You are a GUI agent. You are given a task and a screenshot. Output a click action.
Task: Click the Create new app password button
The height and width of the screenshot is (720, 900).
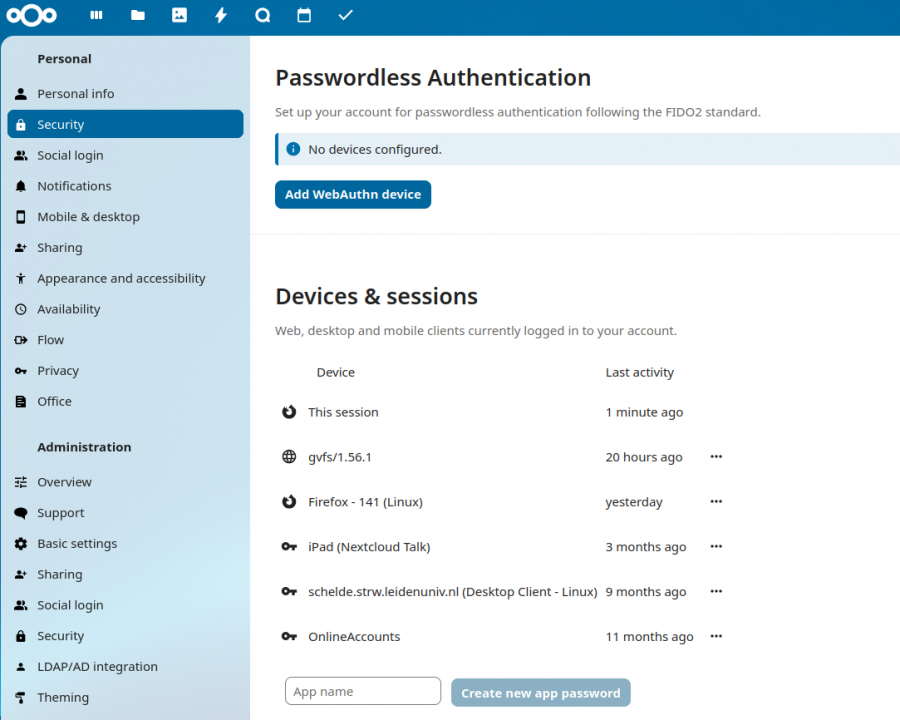pos(540,692)
